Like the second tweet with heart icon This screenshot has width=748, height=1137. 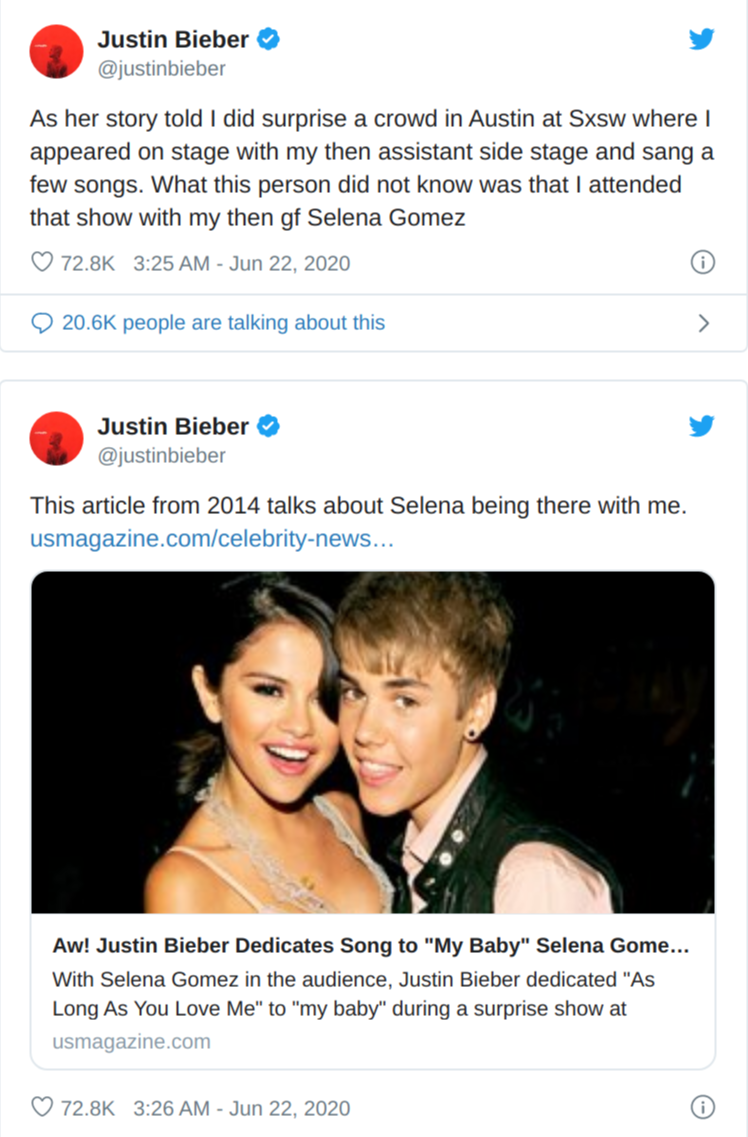coord(42,1108)
